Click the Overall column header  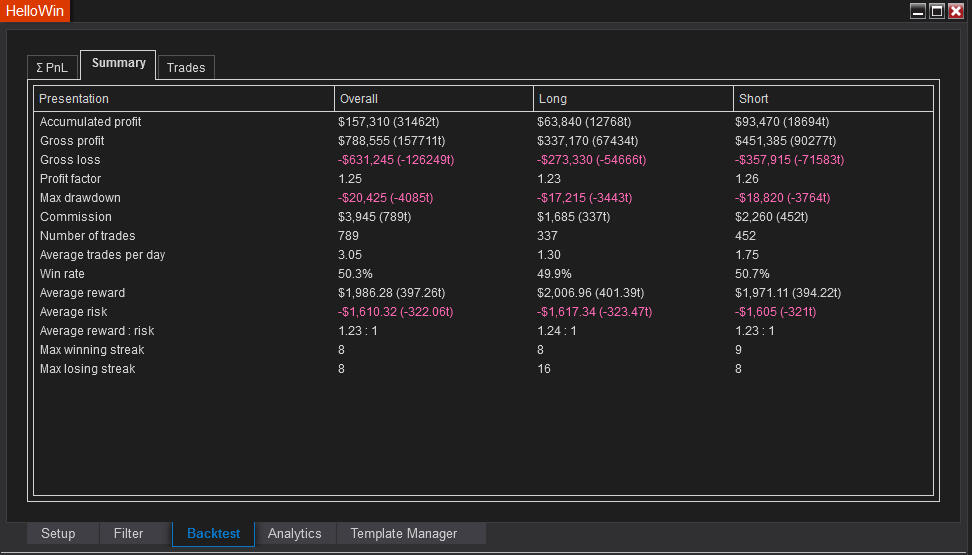click(358, 99)
